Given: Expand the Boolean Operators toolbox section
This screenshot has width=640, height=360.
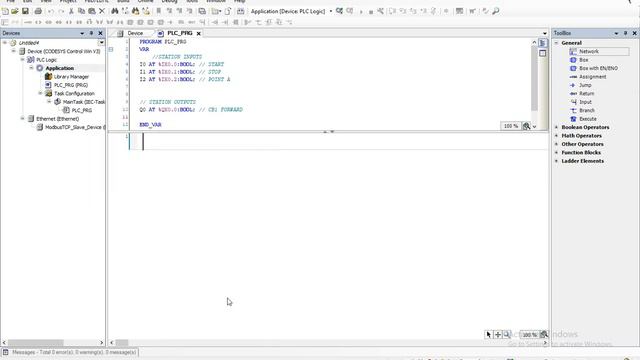Looking at the screenshot, I should pos(556,127).
